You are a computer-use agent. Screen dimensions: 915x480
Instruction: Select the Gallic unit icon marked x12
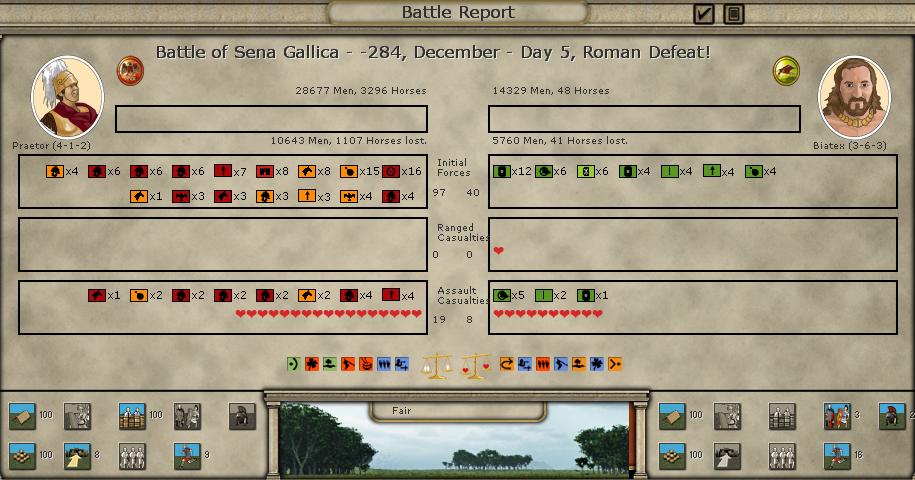point(502,171)
